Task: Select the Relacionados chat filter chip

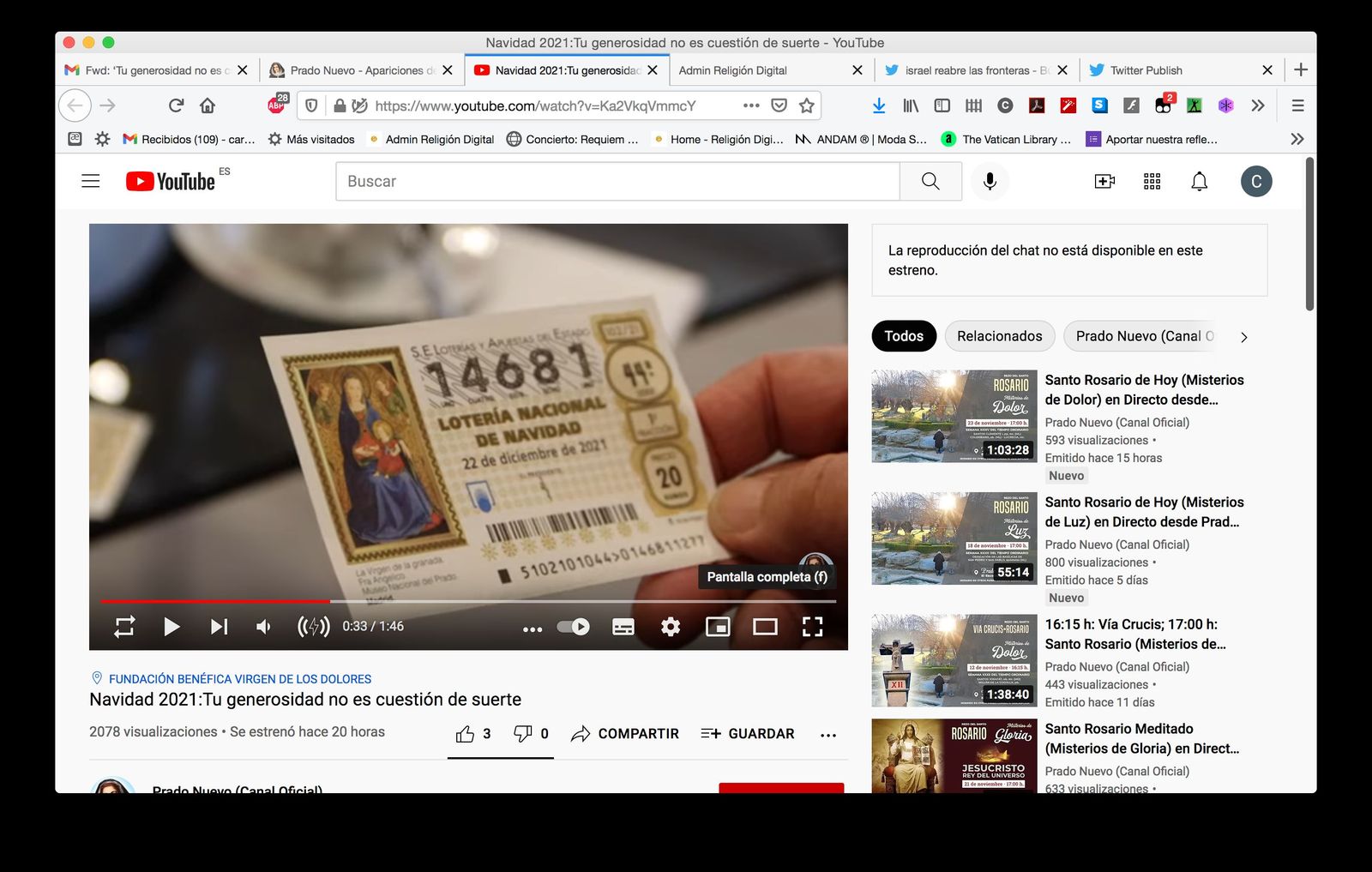Action: coord(999,336)
